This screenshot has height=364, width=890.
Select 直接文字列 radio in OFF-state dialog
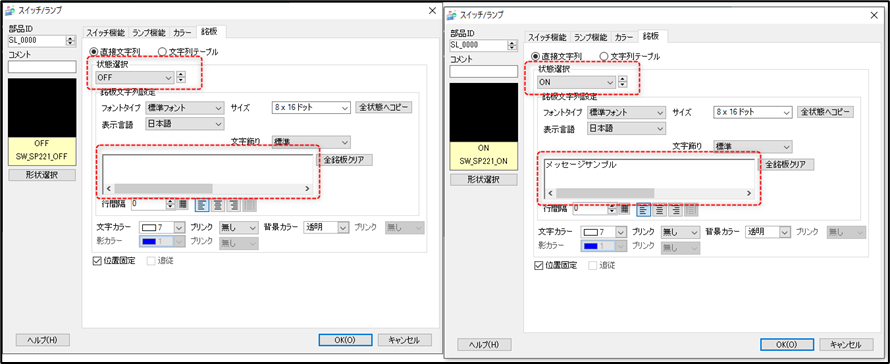click(94, 52)
